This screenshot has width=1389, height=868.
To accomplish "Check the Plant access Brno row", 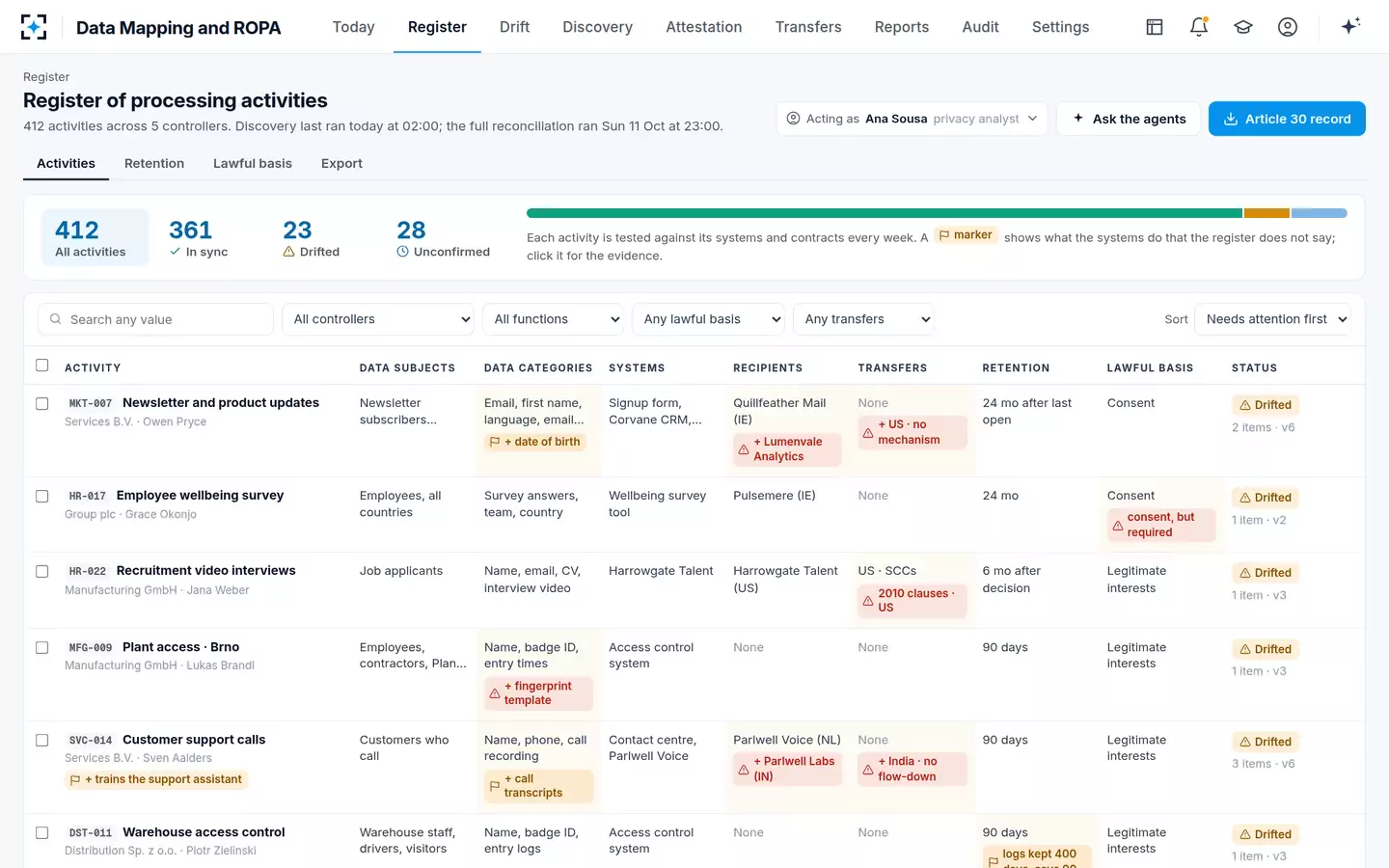I will (41, 648).
